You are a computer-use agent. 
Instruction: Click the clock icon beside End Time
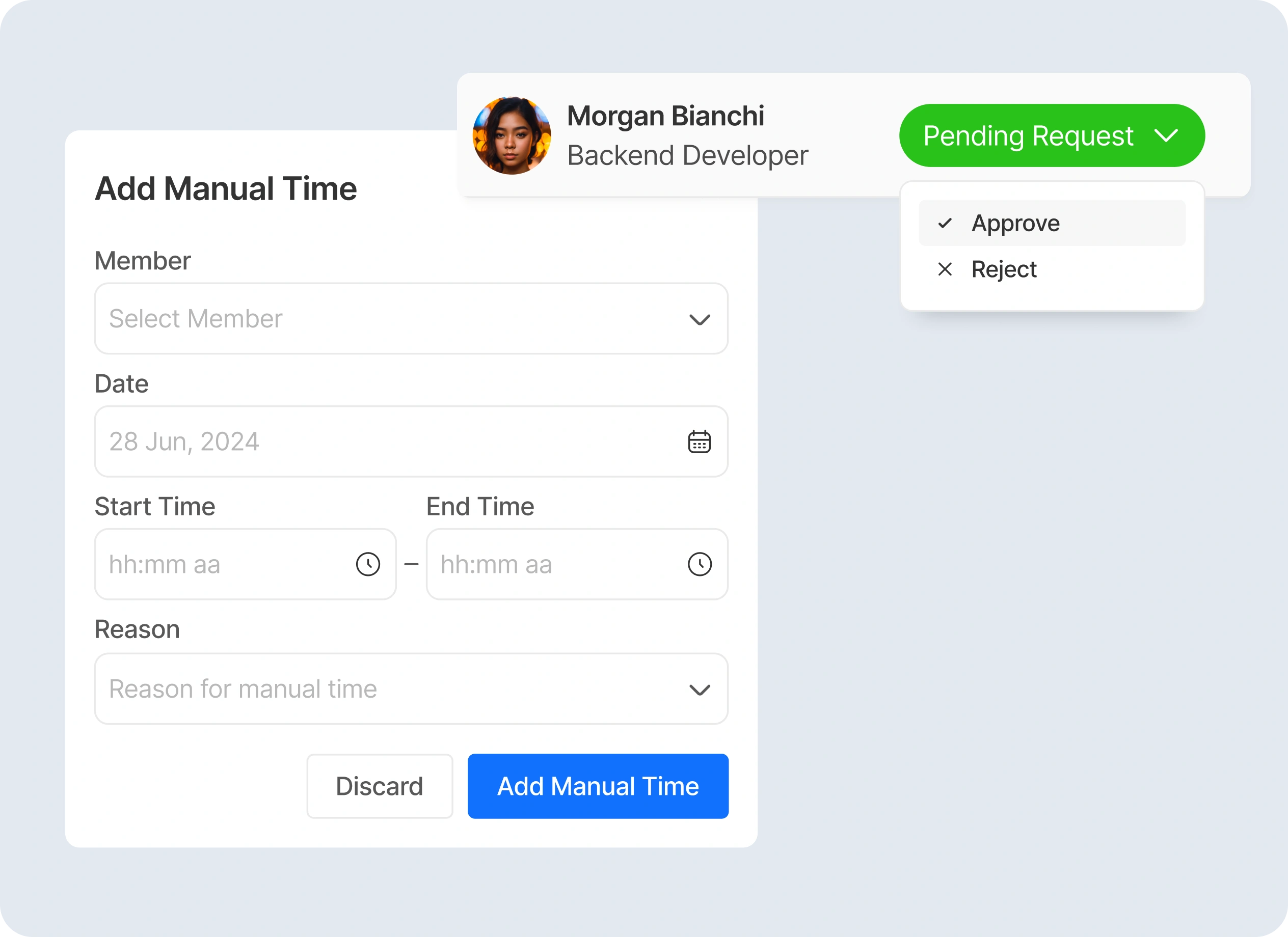pos(701,564)
